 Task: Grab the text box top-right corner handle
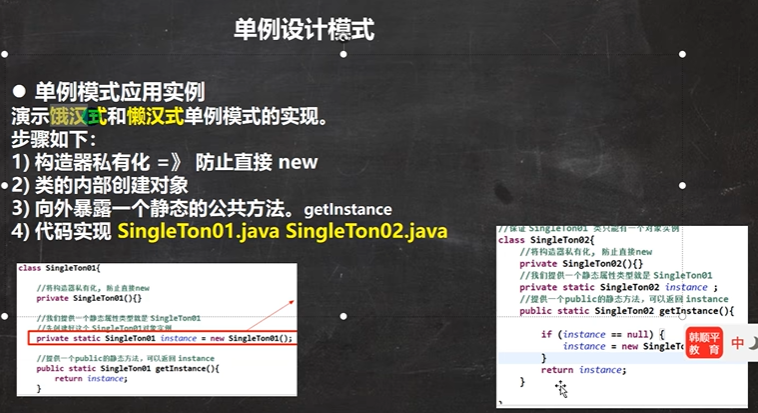tap(682, 54)
